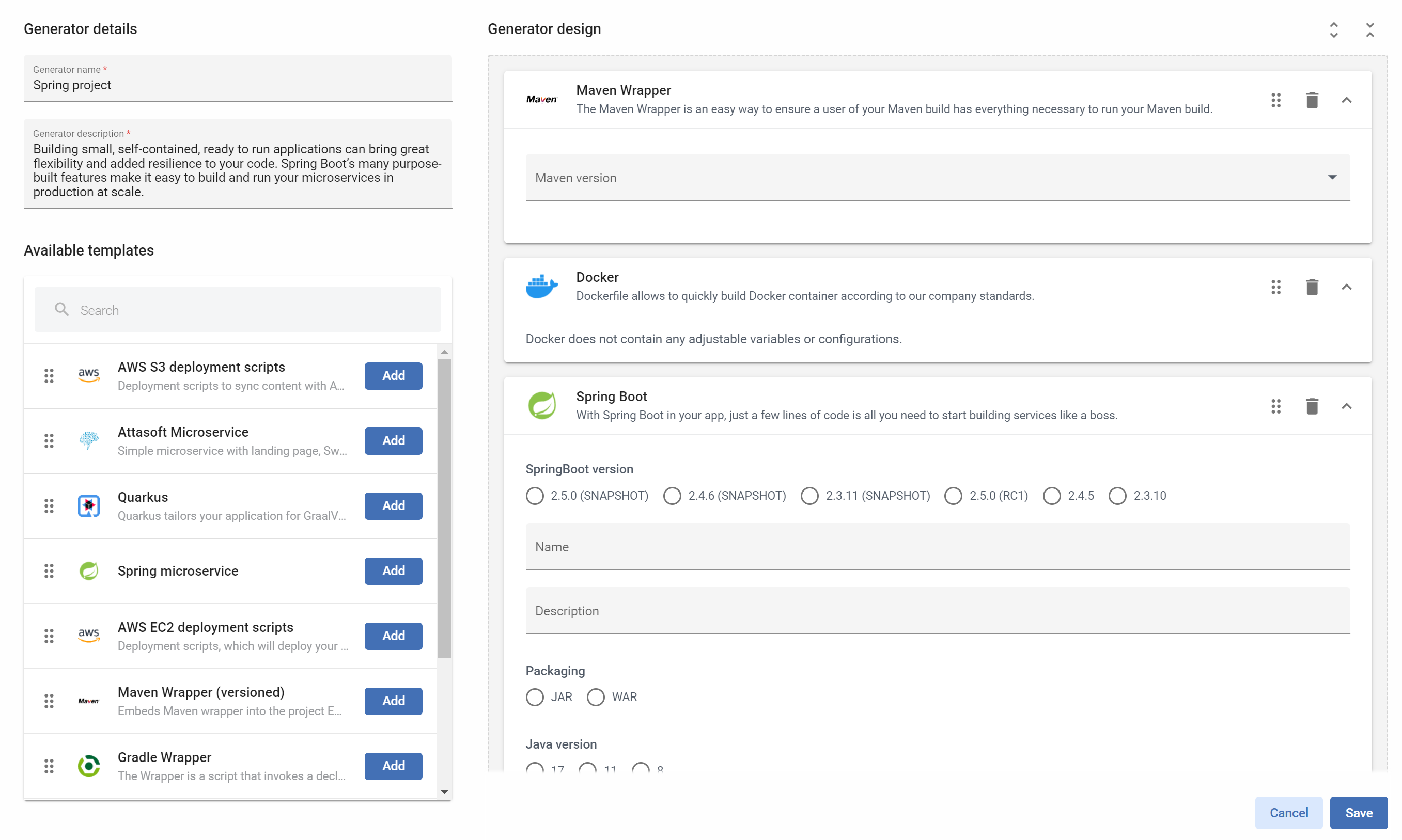Click 'Docker does not contain any adjustable variables' text
Viewport: 1402px width, 840px height.
click(713, 339)
